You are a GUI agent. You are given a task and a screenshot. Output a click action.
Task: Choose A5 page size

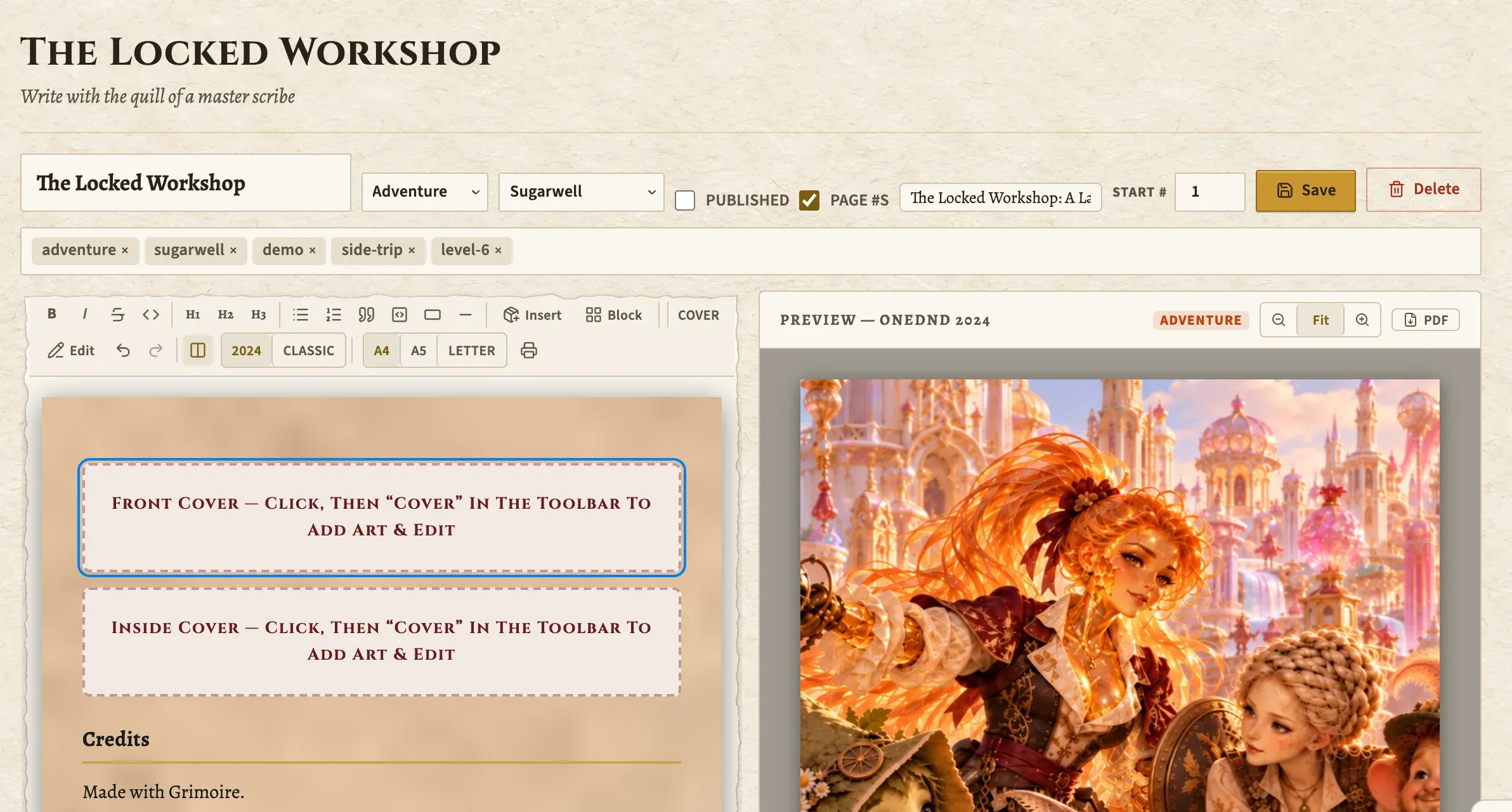pos(419,350)
